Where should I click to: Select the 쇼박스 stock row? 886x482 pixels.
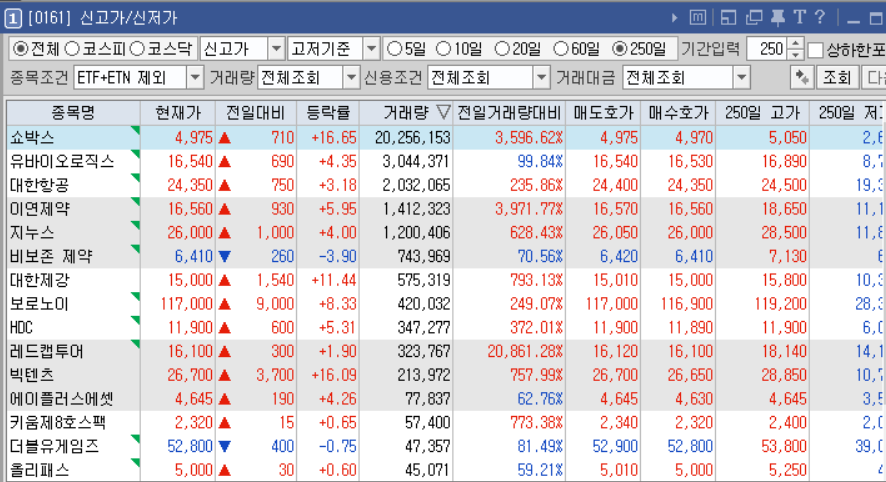(443, 137)
